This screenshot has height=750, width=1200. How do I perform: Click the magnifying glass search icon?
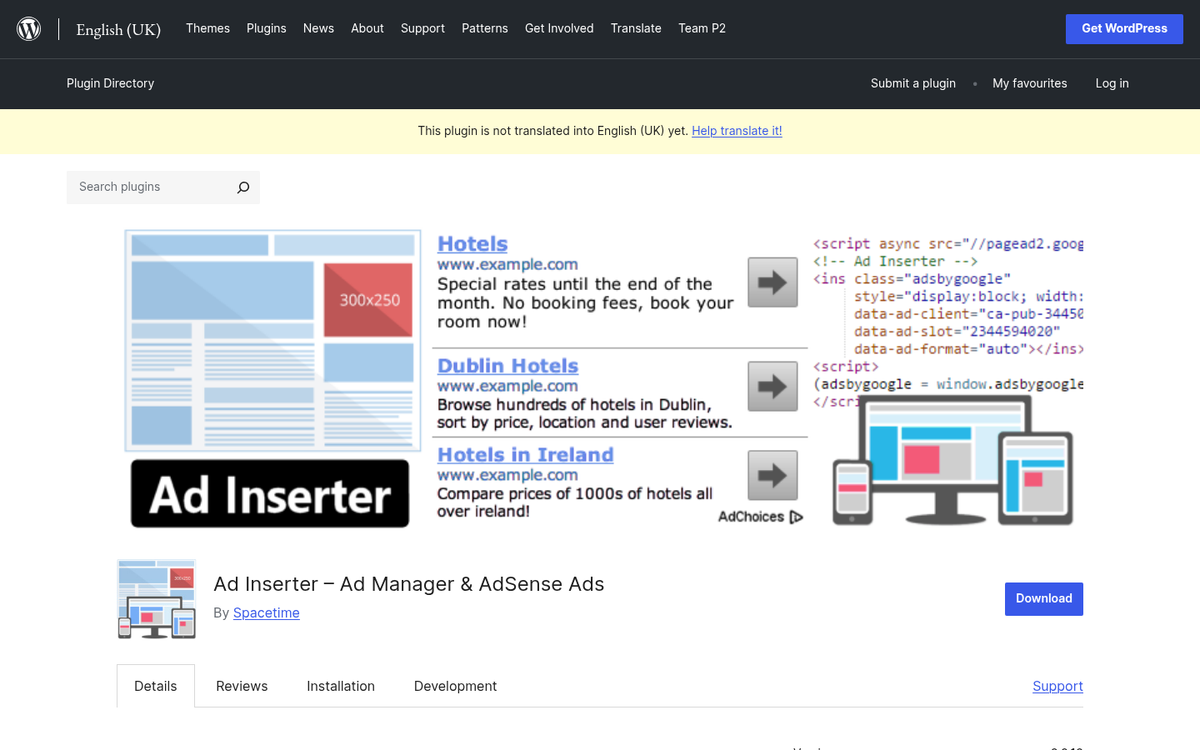click(x=243, y=187)
